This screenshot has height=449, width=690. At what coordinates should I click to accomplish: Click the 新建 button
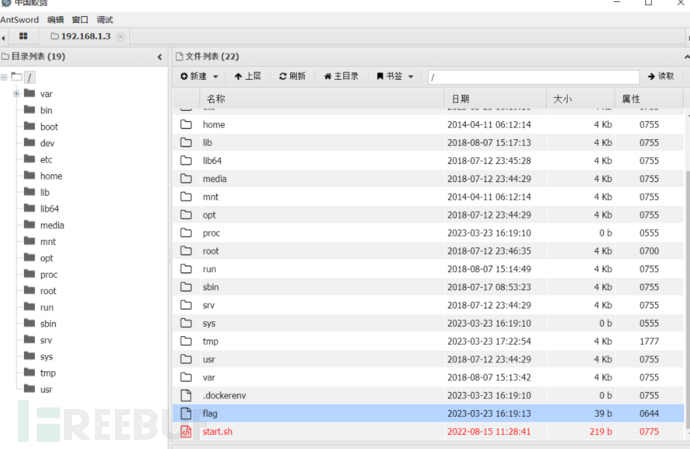[194, 76]
